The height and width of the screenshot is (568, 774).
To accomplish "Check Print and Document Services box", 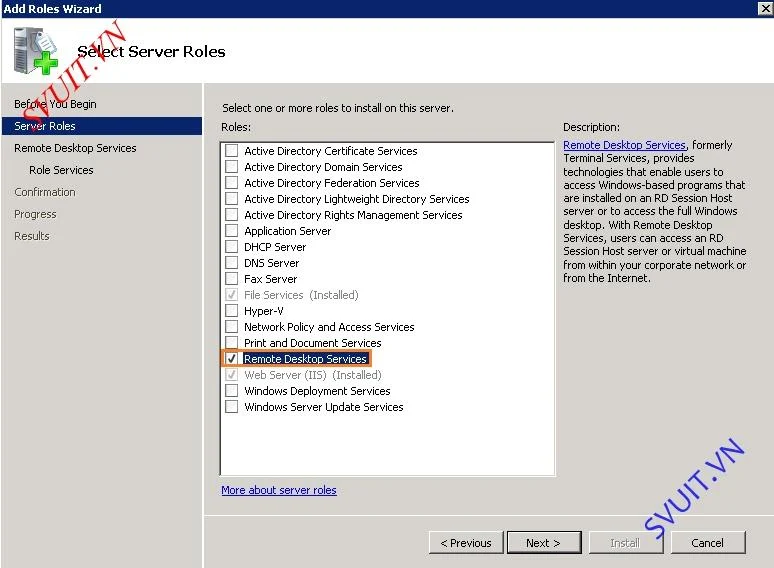I will click(232, 342).
